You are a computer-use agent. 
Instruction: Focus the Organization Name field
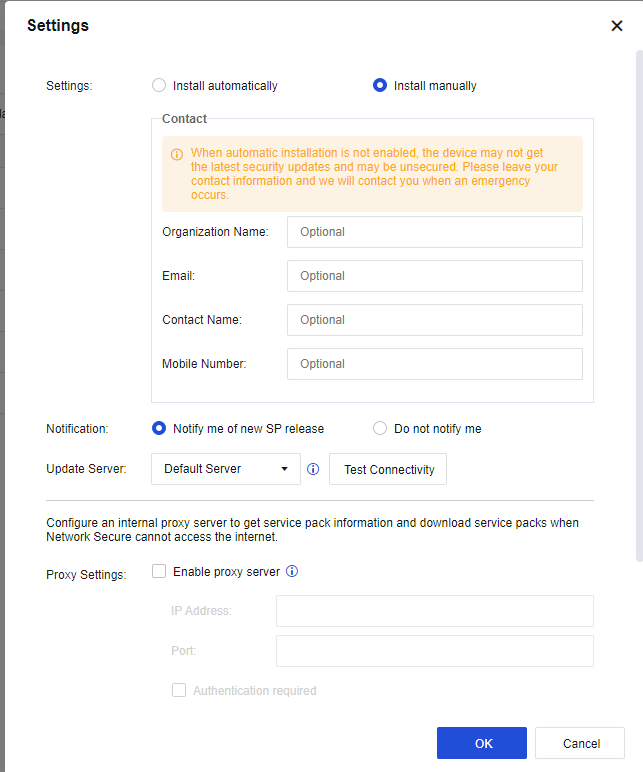point(434,232)
